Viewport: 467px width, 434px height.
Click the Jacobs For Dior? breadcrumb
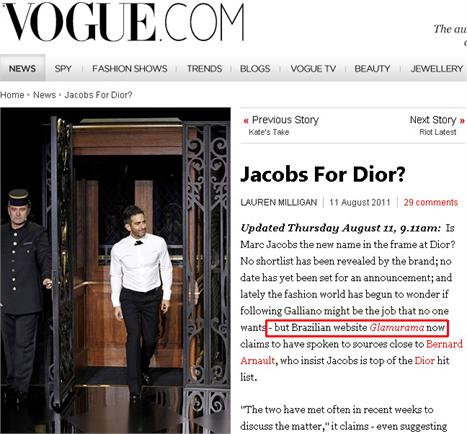98,95
